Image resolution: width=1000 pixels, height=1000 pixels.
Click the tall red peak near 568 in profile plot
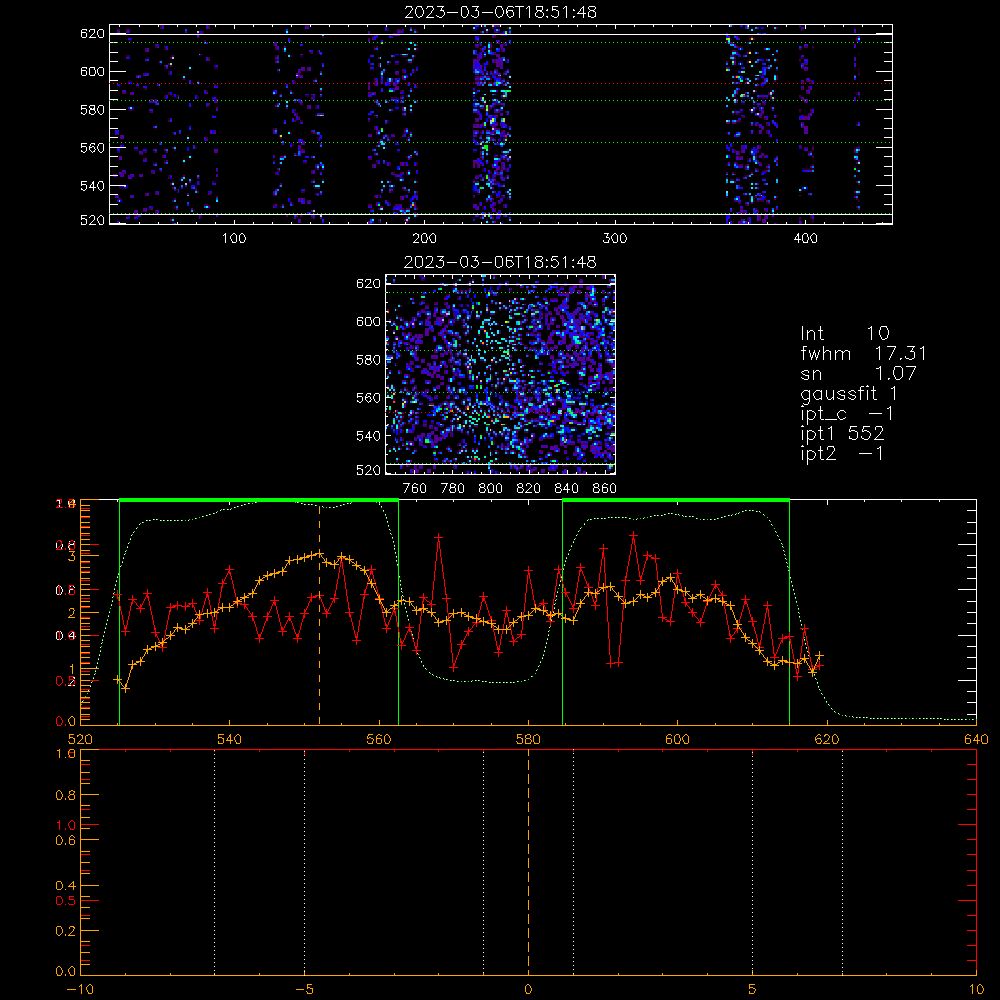click(x=438, y=537)
